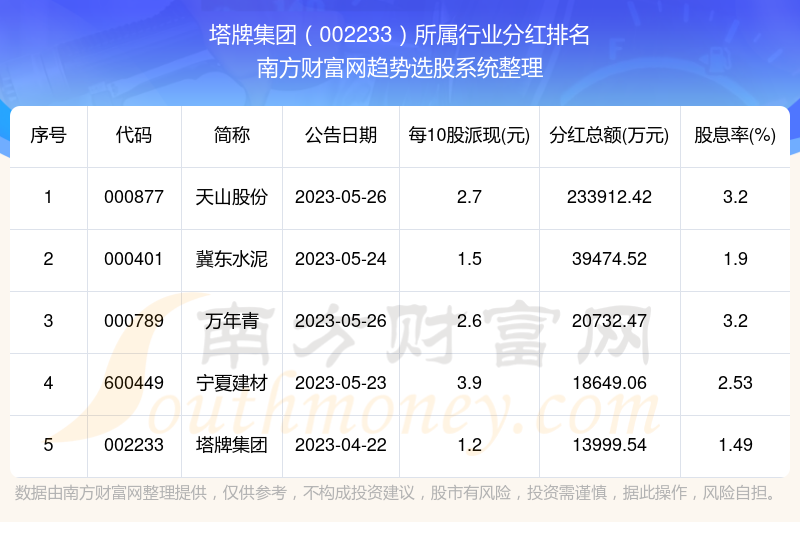The height and width of the screenshot is (544, 800).
Task: Click company name 塔牌集团 in table row
Action: [232, 445]
